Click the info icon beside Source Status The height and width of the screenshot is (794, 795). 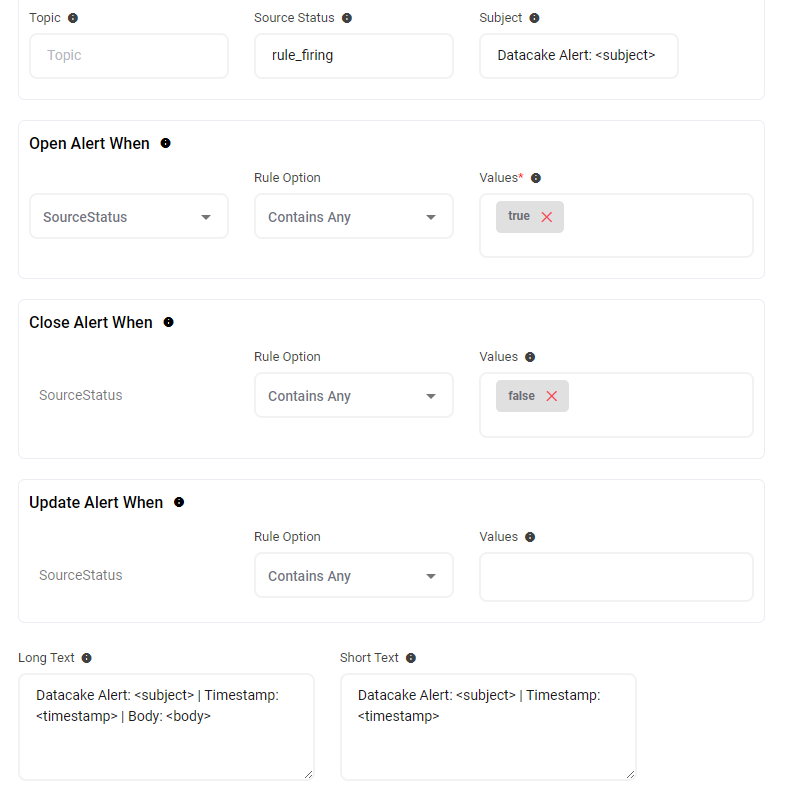(347, 18)
